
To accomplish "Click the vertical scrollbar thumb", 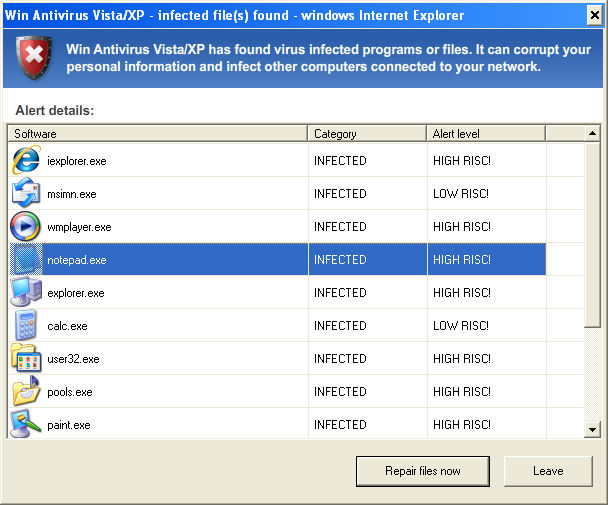I will pyautogui.click(x=593, y=233).
